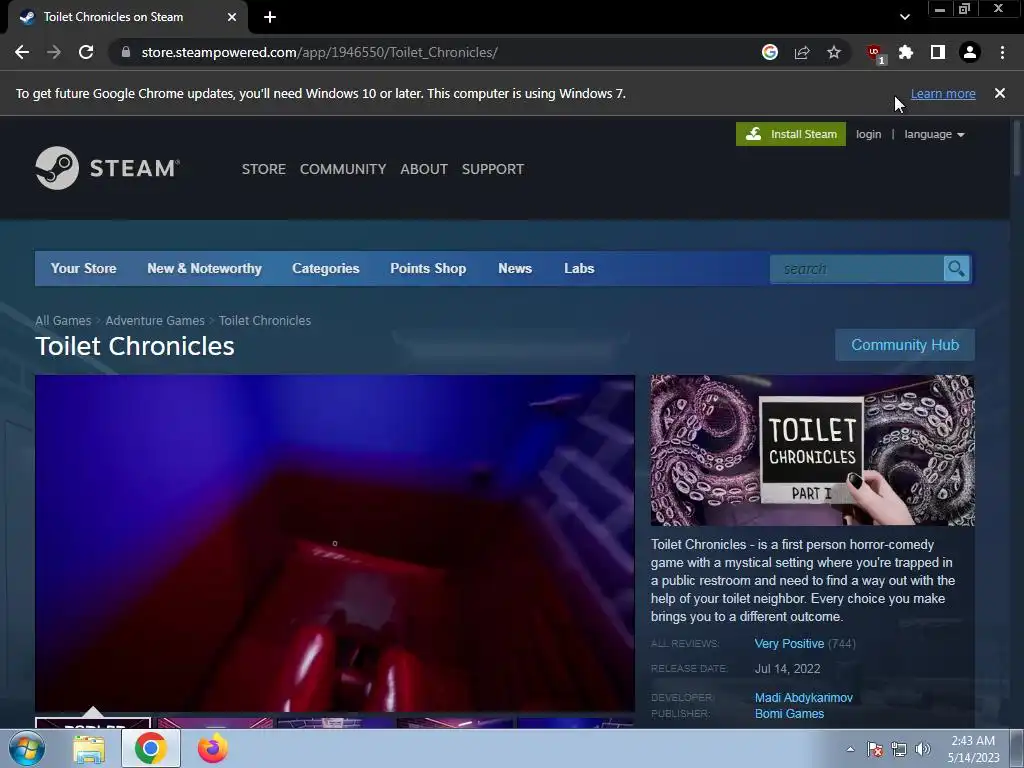Click into the store search field
Image resolution: width=1024 pixels, height=768 pixels.
[x=857, y=268]
